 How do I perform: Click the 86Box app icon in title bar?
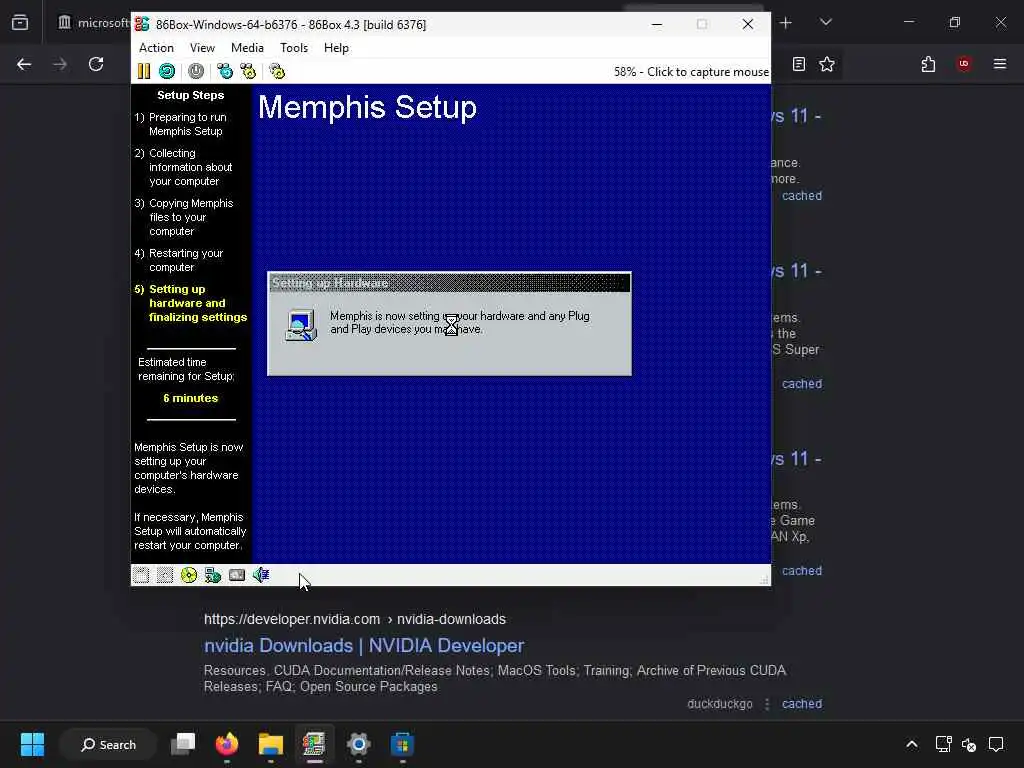tap(142, 24)
